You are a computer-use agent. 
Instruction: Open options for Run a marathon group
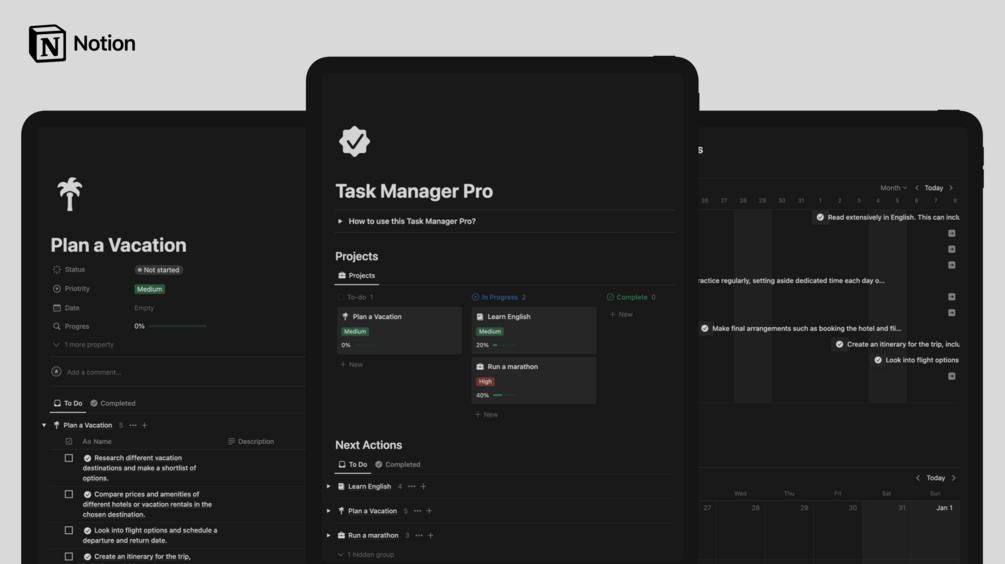[419, 535]
